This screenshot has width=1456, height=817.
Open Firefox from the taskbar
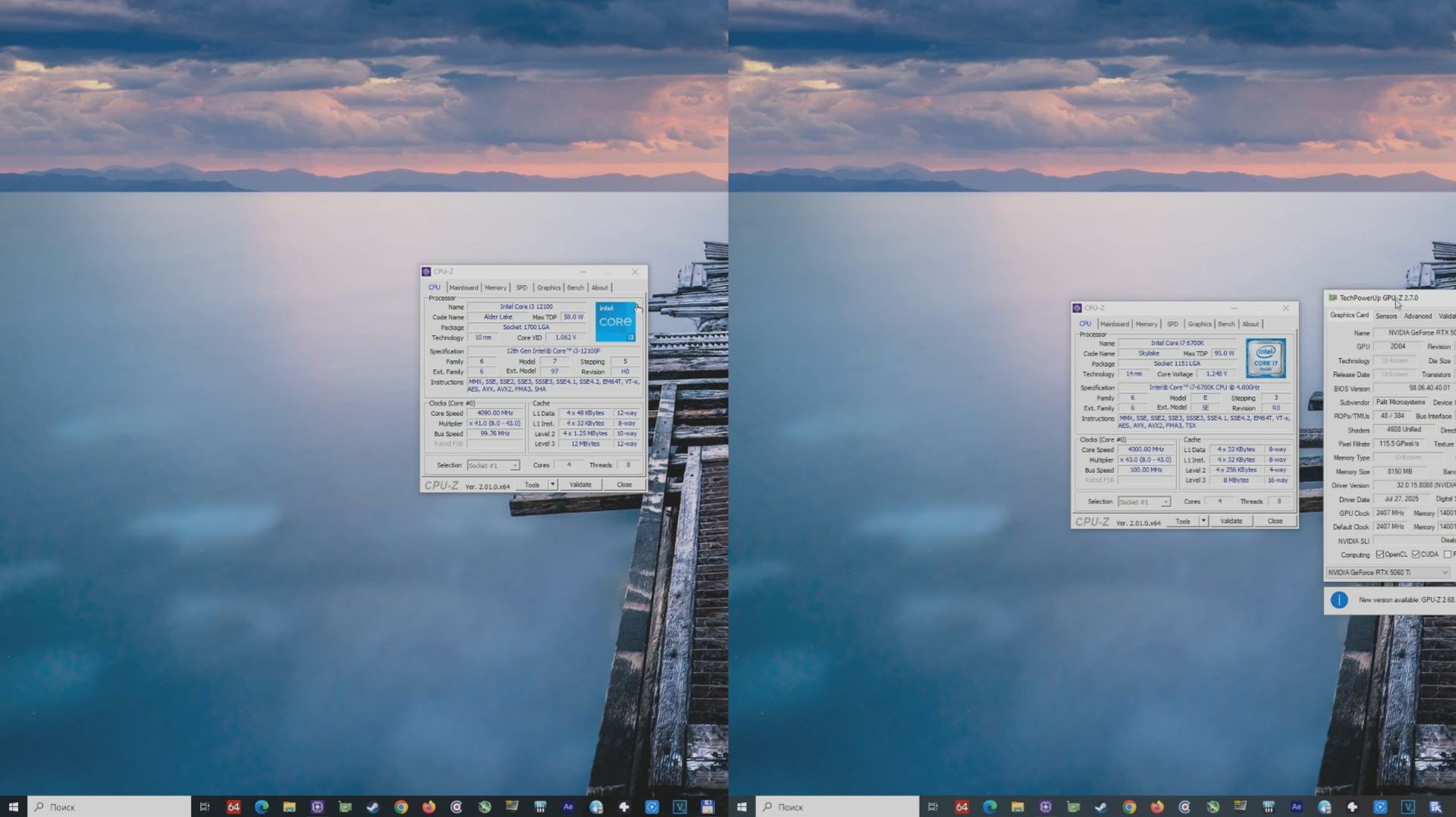pyautogui.click(x=429, y=807)
